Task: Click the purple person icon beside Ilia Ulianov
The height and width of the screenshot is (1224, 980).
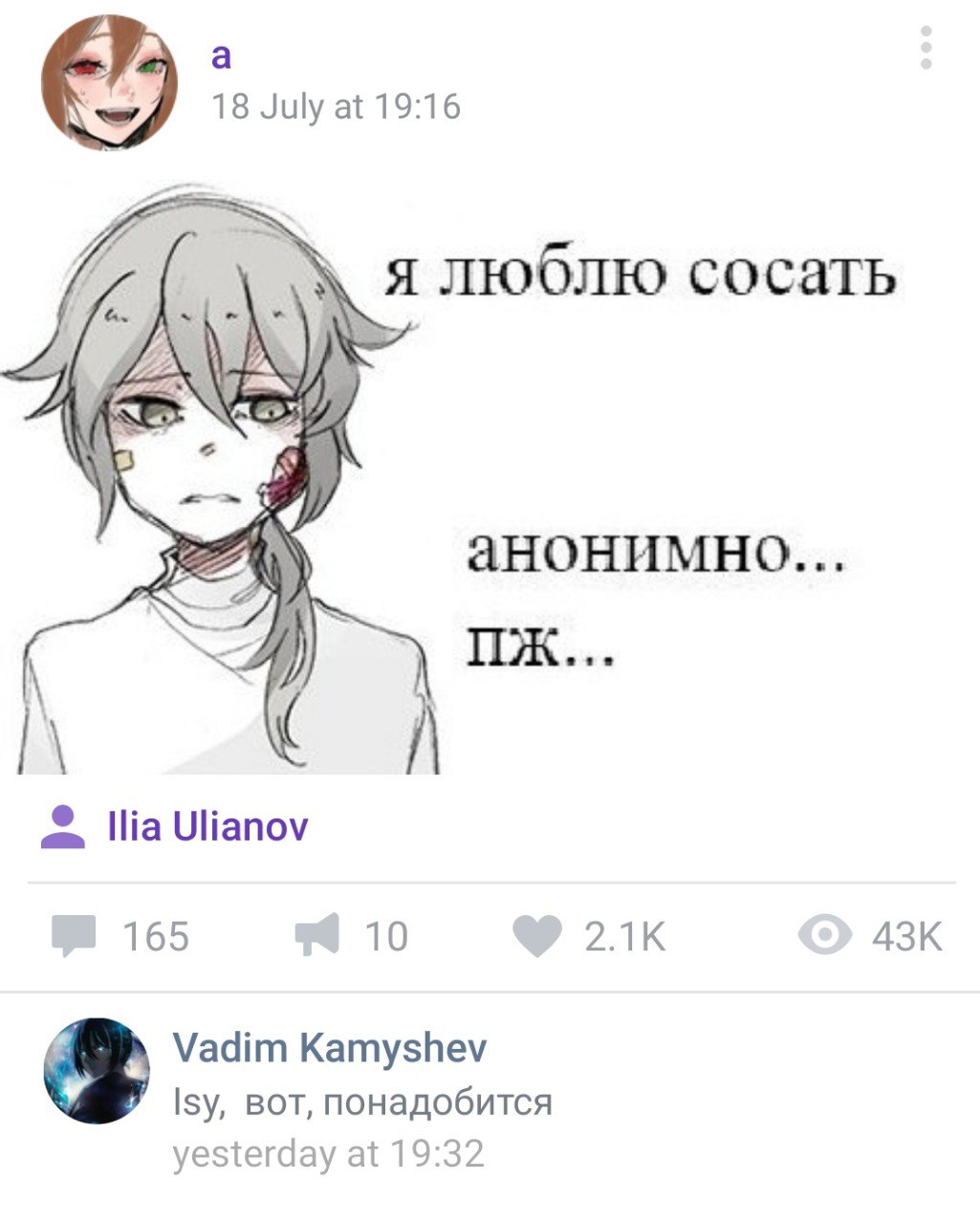Action: click(x=63, y=827)
